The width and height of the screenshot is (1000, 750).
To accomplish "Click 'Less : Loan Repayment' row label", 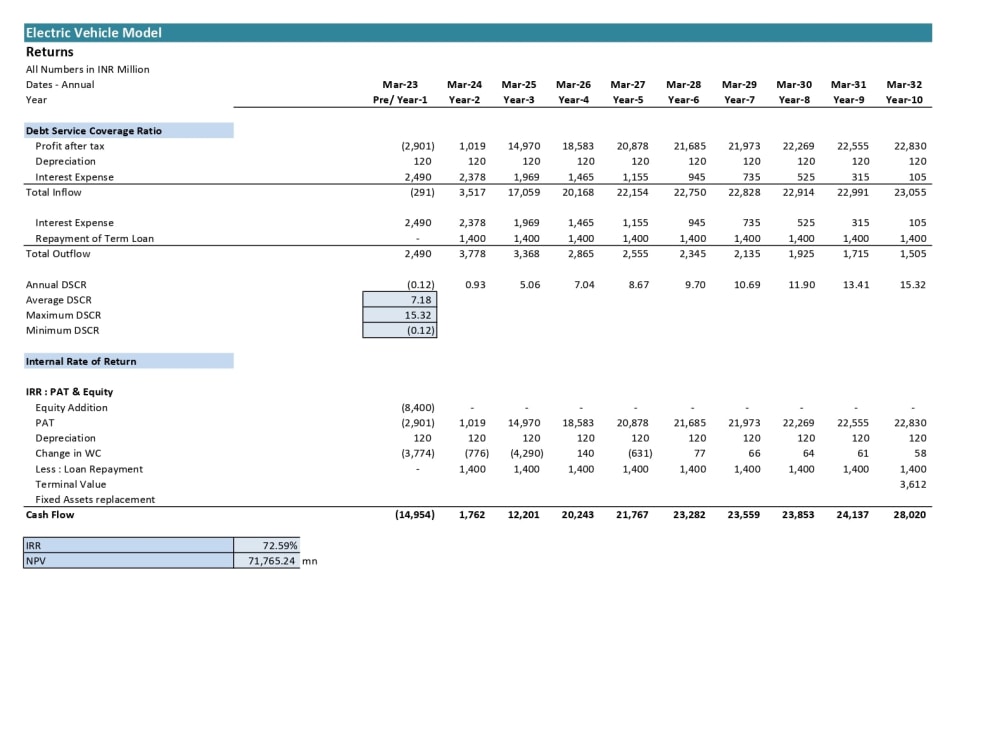I will tap(89, 469).
